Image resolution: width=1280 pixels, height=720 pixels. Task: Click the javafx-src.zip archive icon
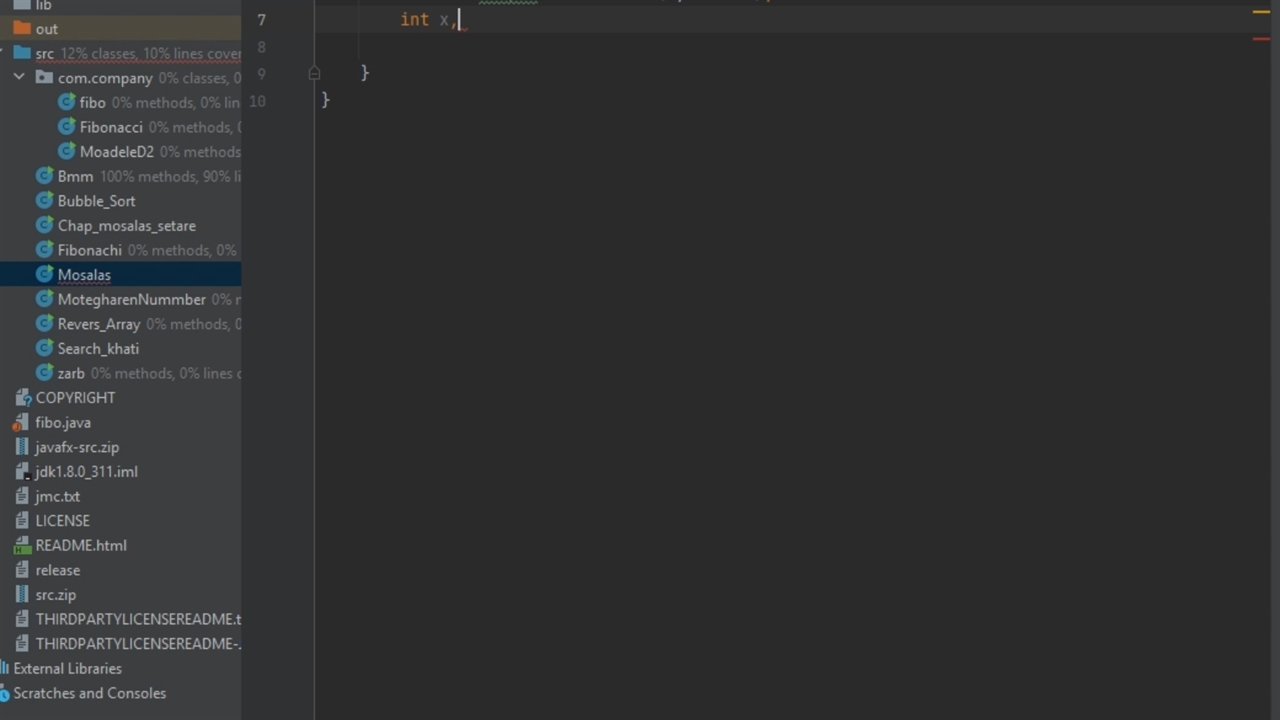pos(22,447)
